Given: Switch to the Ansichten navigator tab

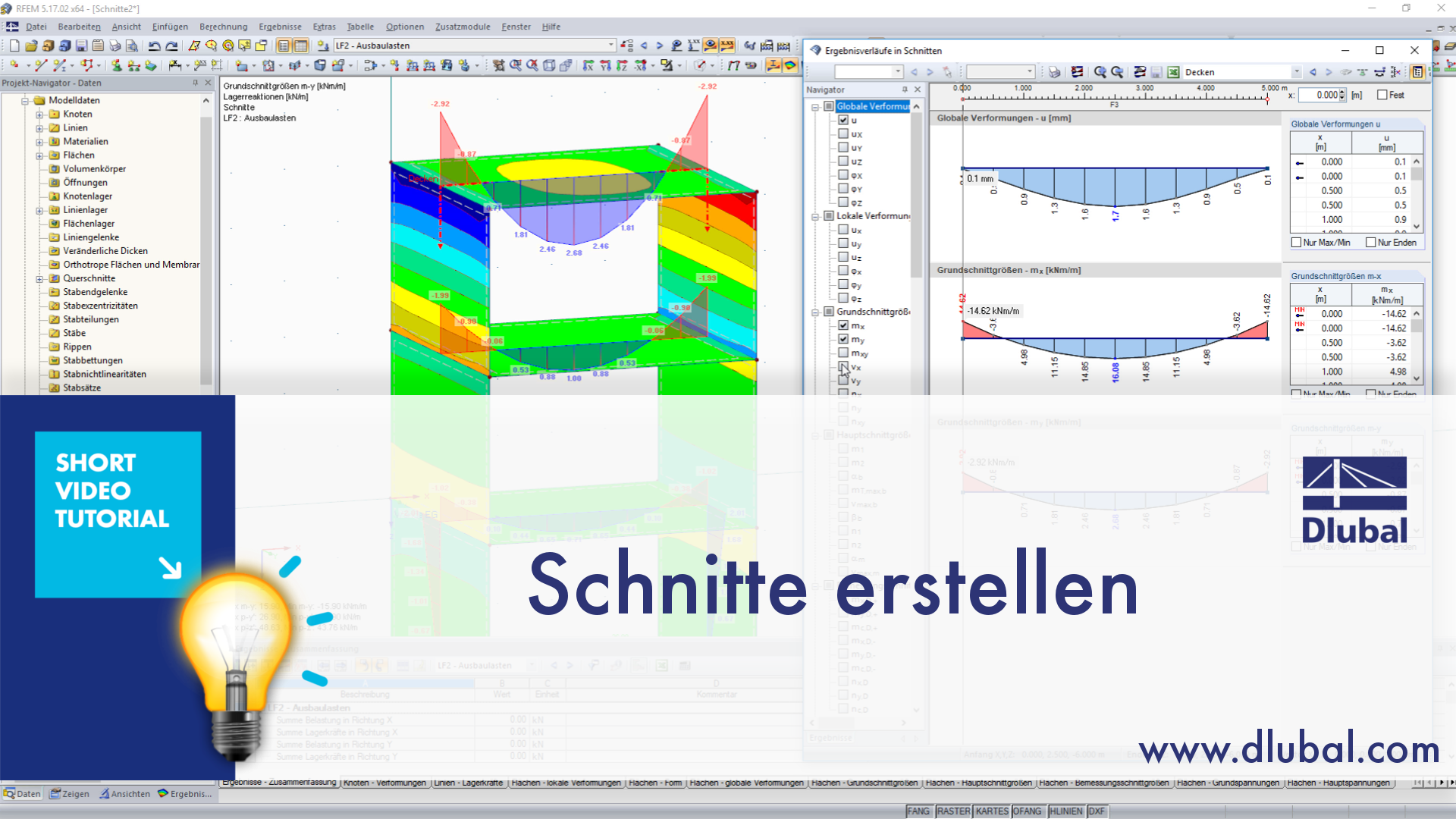Looking at the screenshot, I should click(x=125, y=794).
